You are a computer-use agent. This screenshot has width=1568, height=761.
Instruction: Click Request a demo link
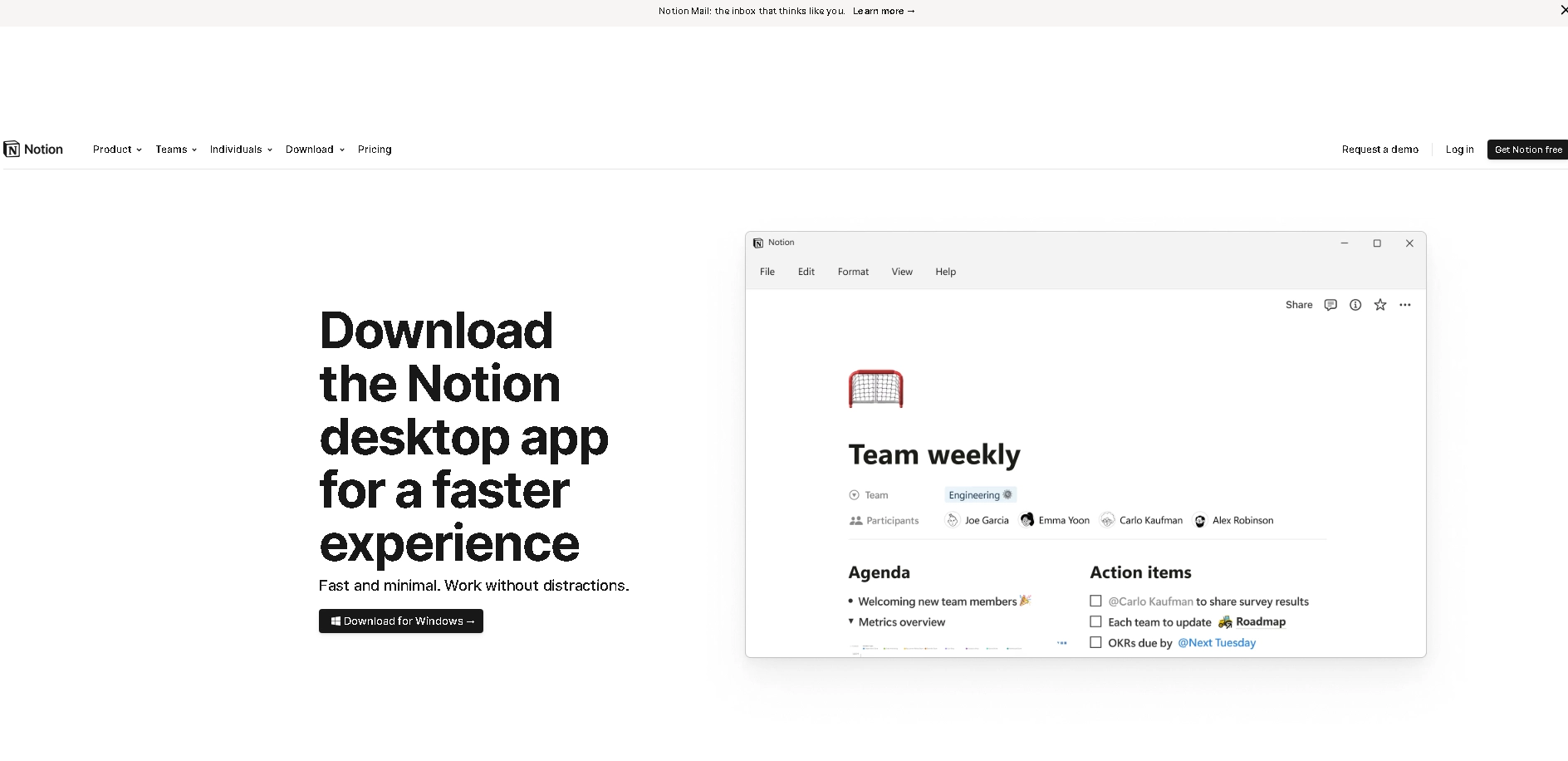(x=1379, y=150)
